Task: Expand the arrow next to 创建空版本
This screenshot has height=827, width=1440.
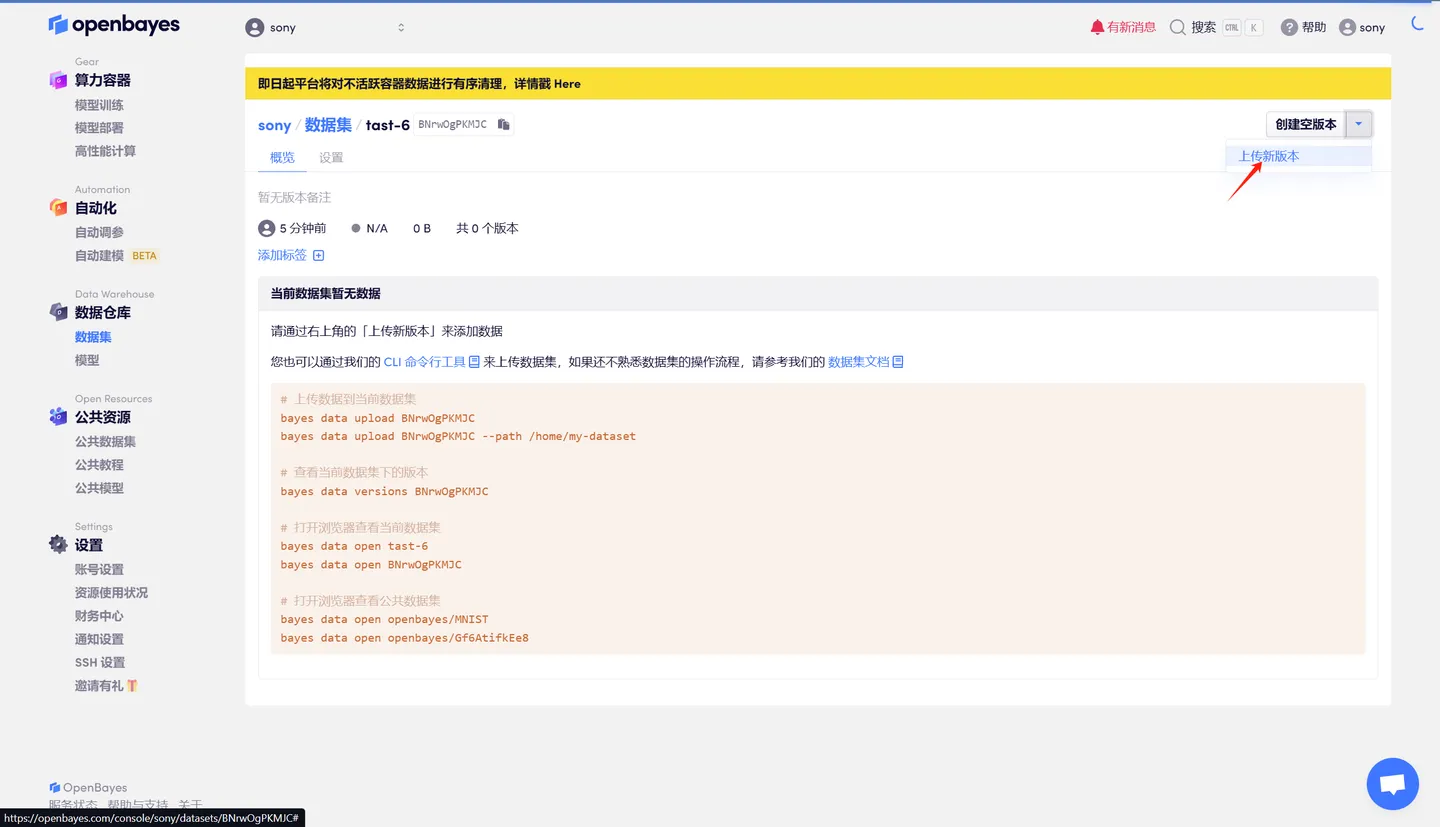Action: (x=1358, y=124)
